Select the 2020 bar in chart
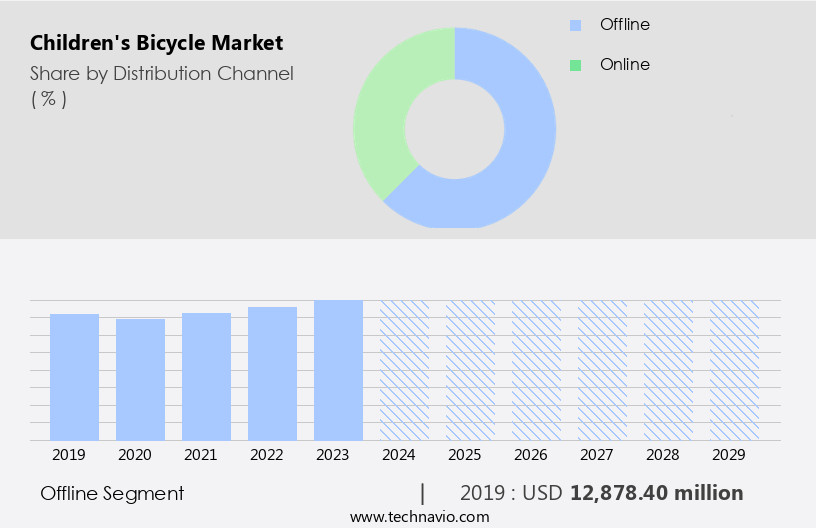 pos(140,380)
